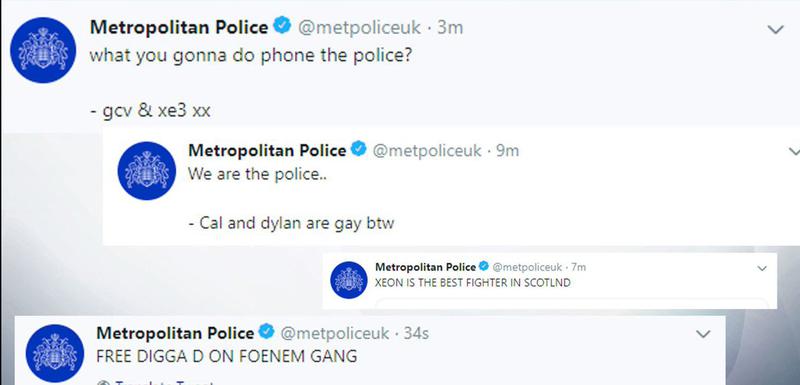
Task: Select the 'We are the police..' tweet text
Action: click(257, 174)
